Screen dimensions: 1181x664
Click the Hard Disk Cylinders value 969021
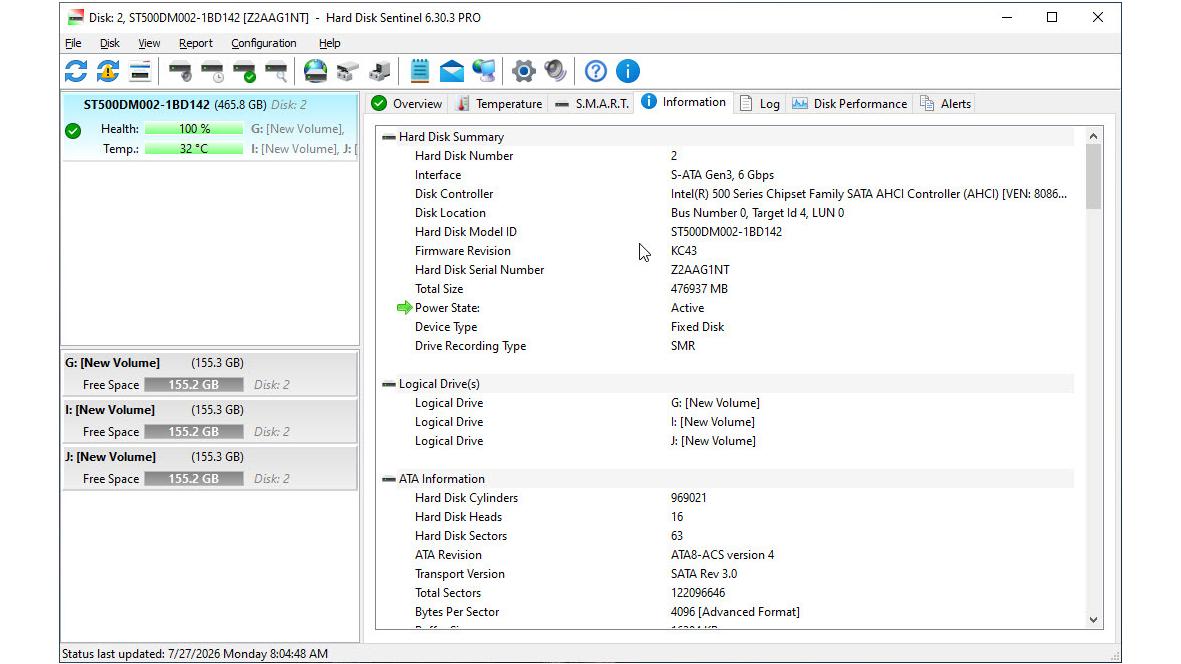[688, 498]
